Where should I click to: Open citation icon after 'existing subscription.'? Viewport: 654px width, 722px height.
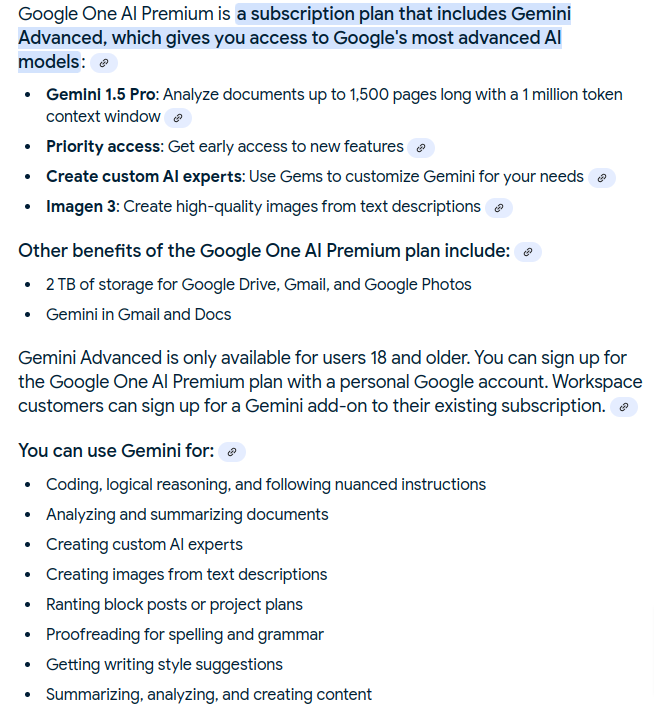pyautogui.click(x=624, y=407)
